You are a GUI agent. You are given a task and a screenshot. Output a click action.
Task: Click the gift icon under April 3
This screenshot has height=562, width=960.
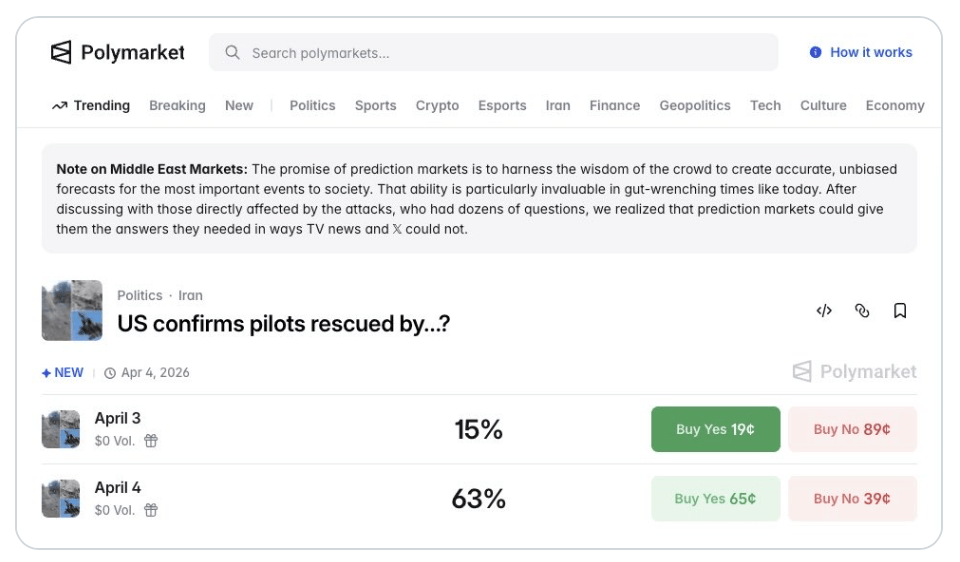pos(151,441)
